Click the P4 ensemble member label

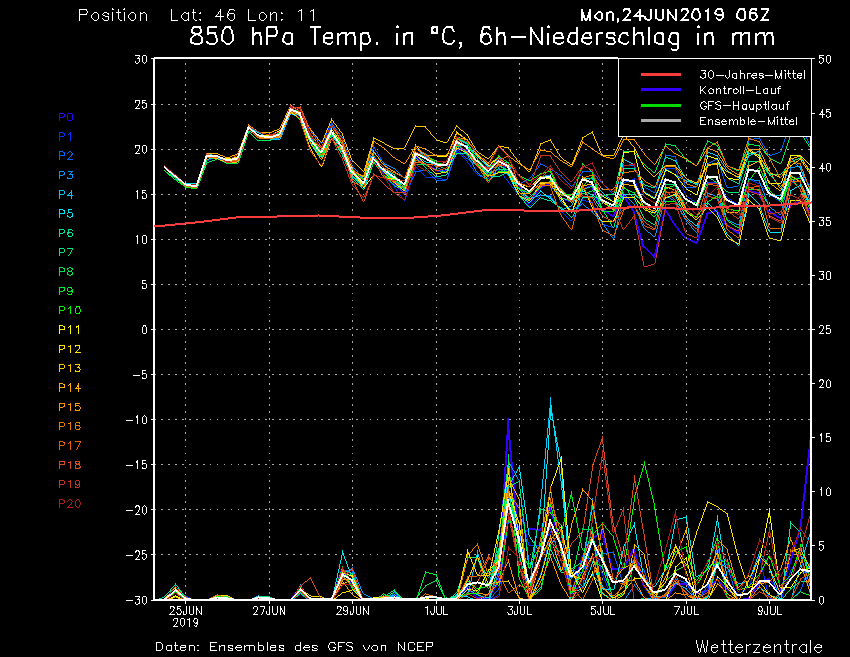pos(66,195)
